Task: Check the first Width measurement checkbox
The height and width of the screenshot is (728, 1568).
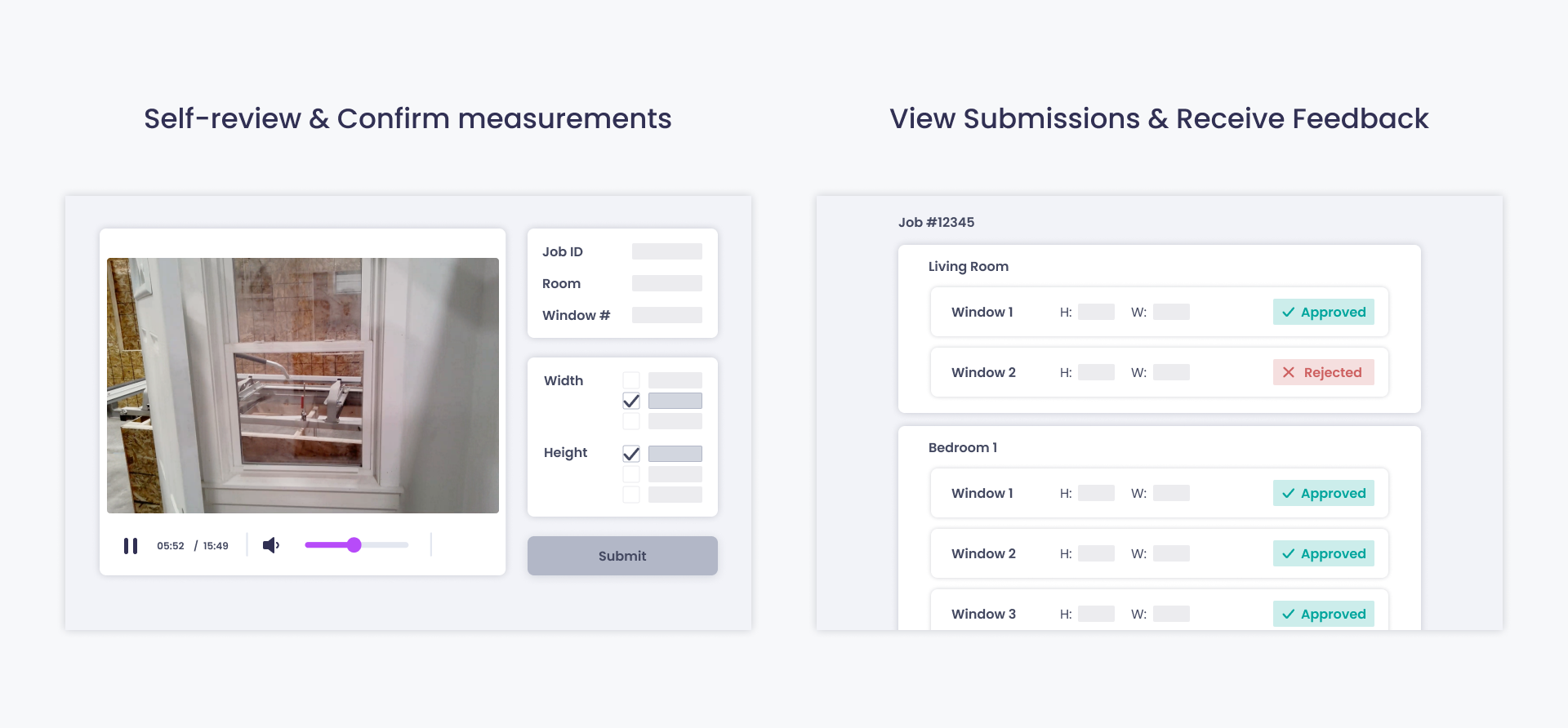Action: [x=631, y=380]
